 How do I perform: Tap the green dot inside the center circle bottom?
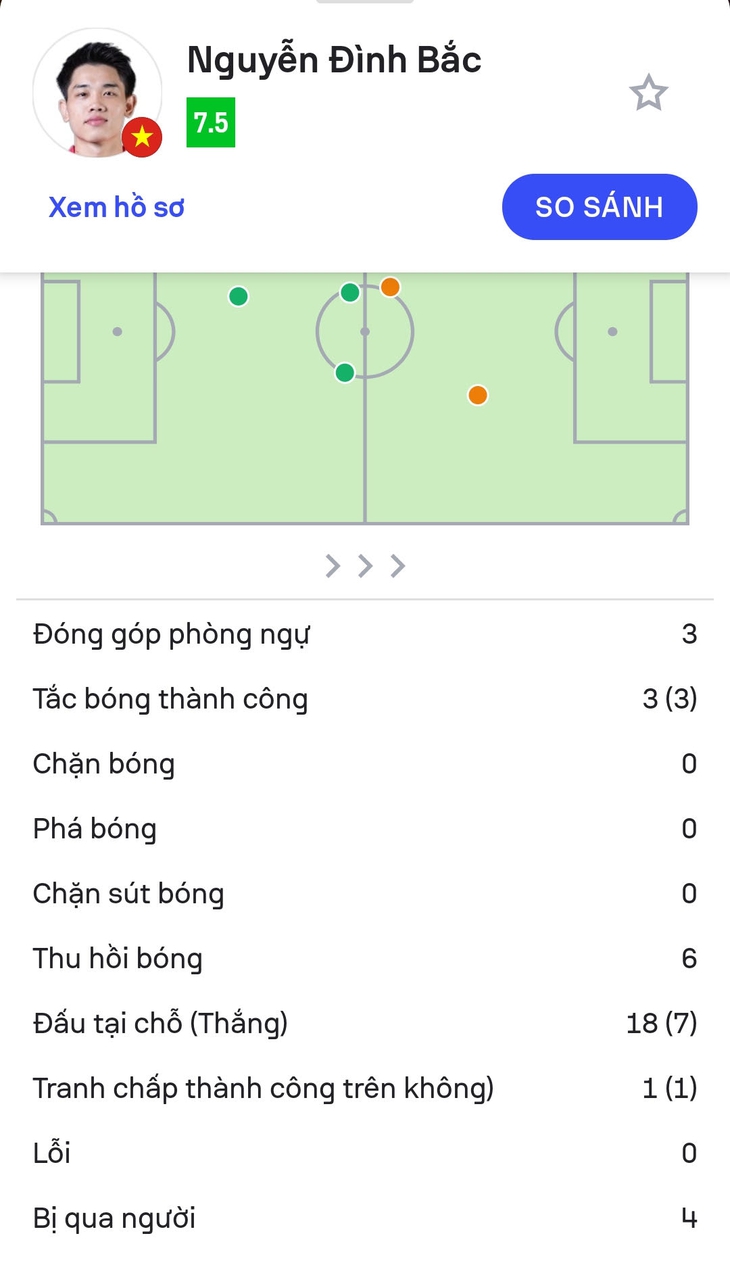coord(345,373)
